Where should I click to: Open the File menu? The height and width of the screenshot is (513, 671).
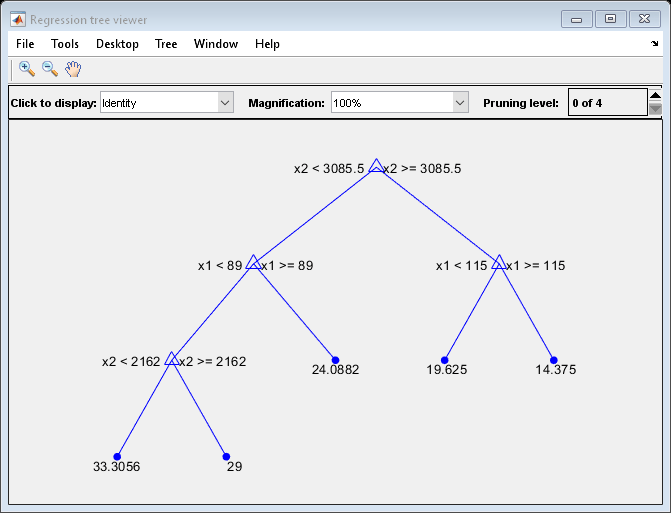(25, 44)
